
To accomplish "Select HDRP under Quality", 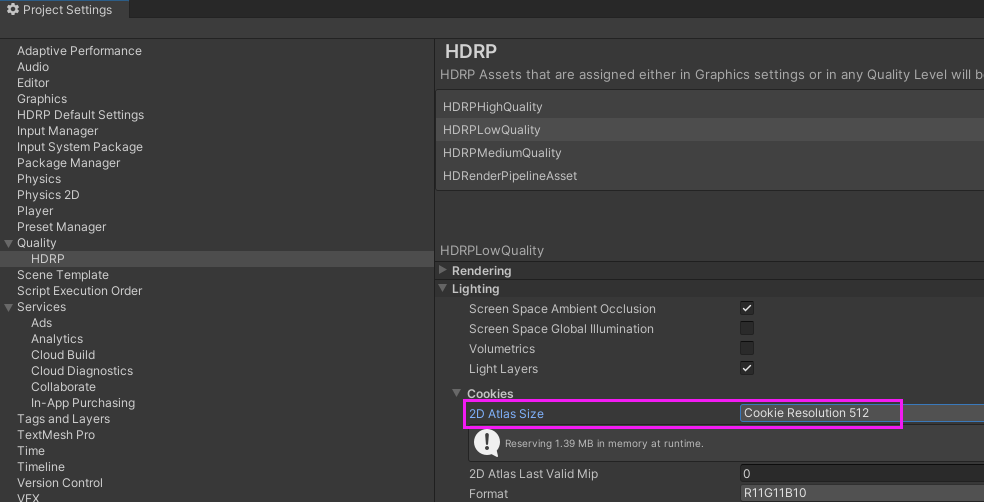I will point(48,259).
